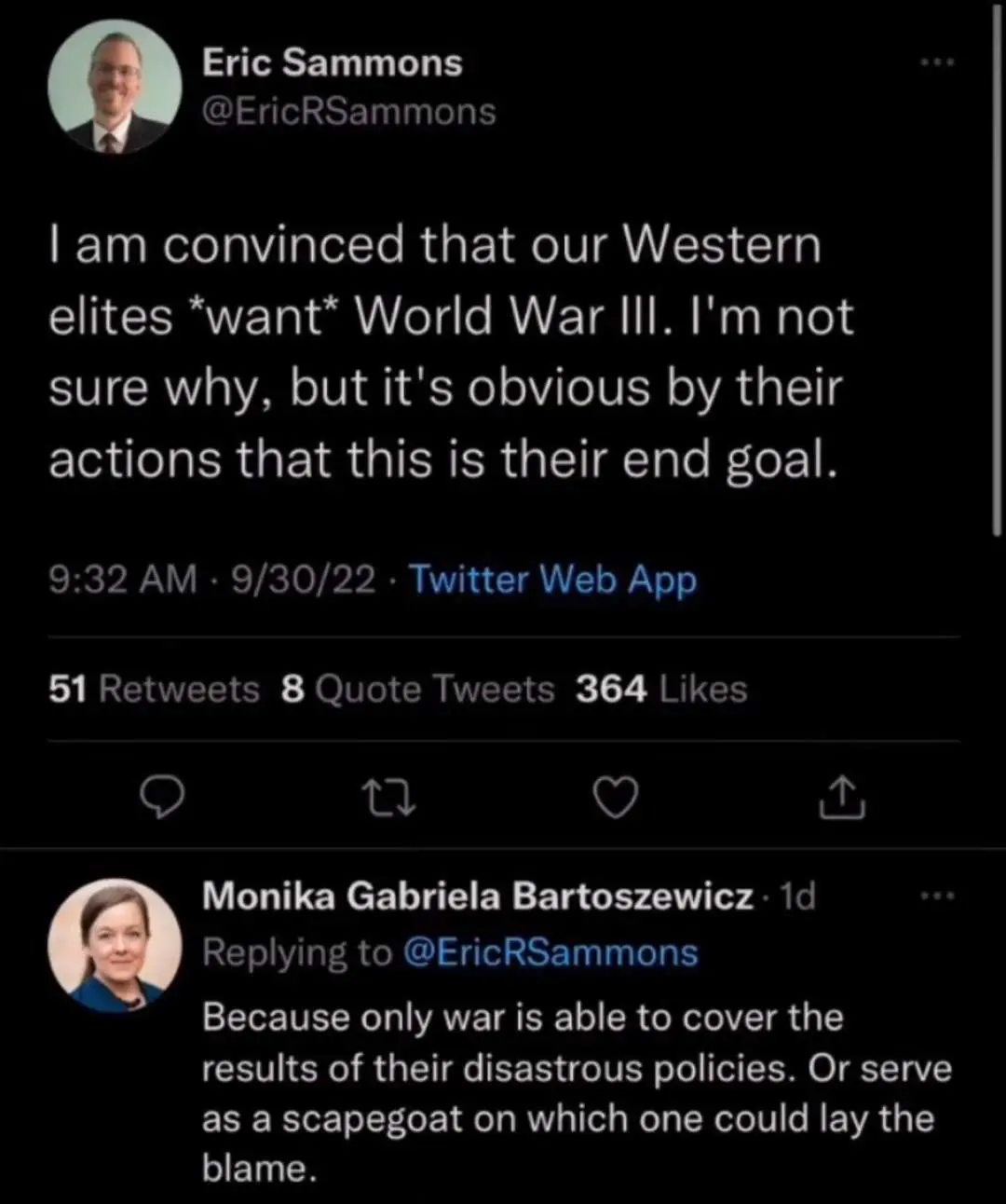
Task: Open the Twitter Web App link
Action: [552, 579]
